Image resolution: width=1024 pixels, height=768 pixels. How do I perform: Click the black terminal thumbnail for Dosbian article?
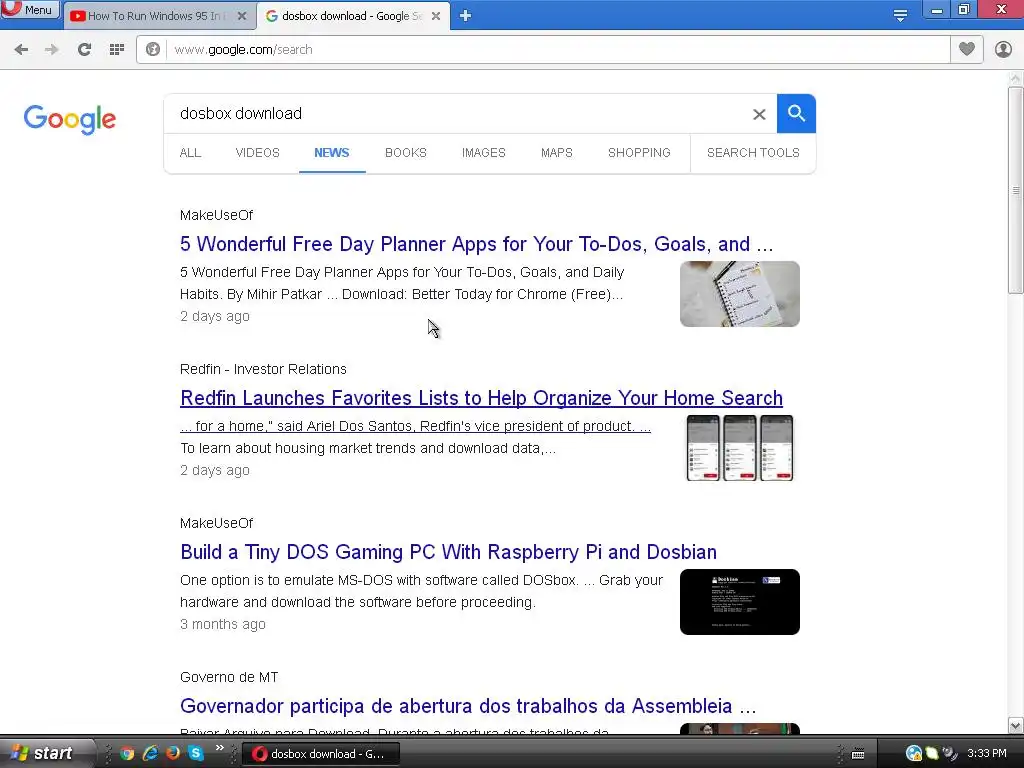tap(739, 602)
